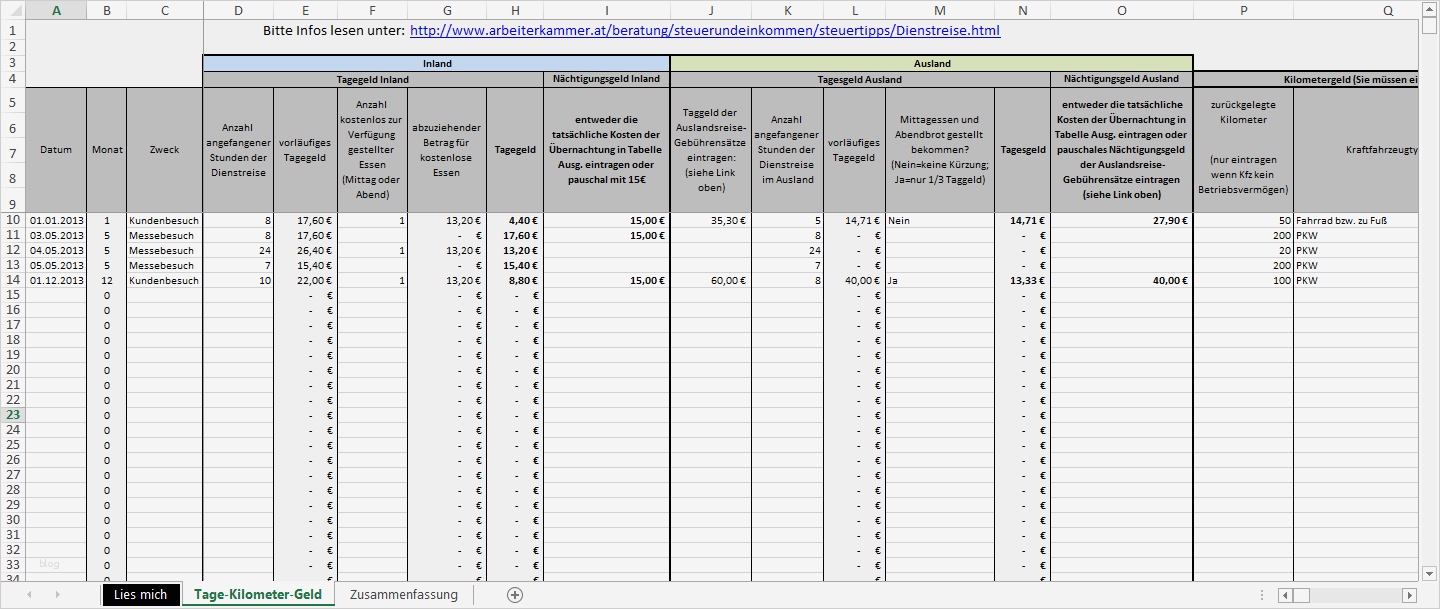Click the right arrow of the horizontal scrollbar

[x=1409, y=595]
